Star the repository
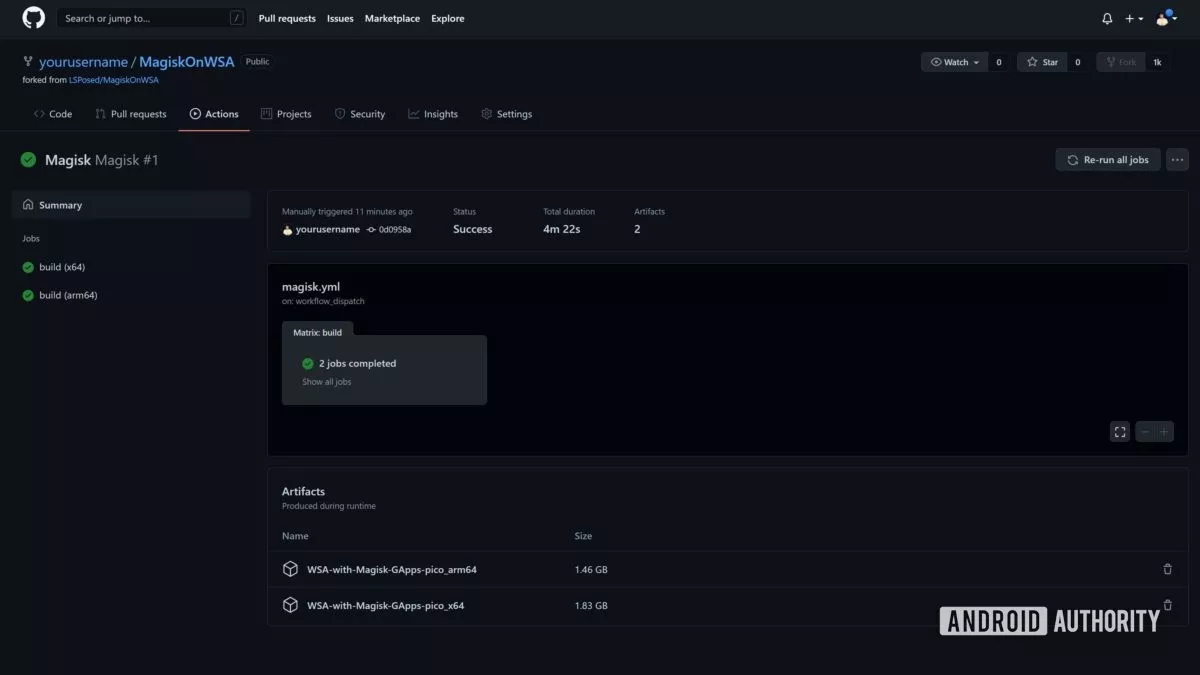 click(1042, 62)
